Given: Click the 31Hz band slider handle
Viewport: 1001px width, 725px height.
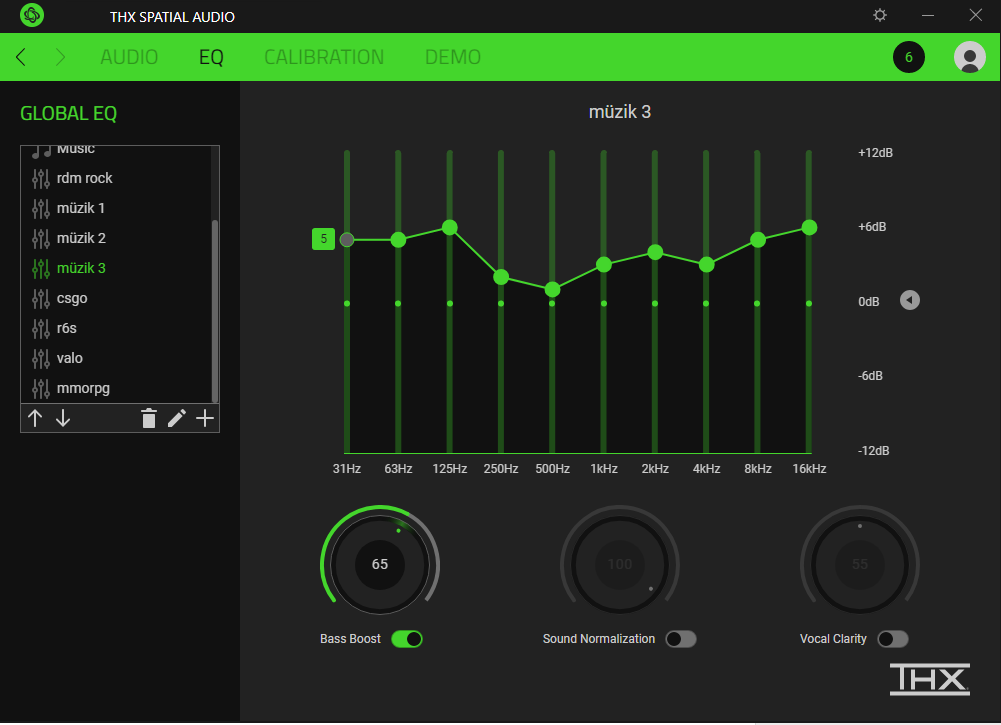Looking at the screenshot, I should click(347, 239).
